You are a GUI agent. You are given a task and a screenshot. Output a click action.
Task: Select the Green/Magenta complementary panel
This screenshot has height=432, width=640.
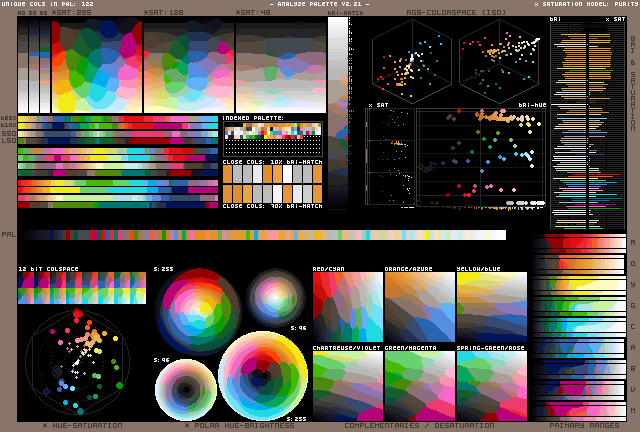pos(419,385)
